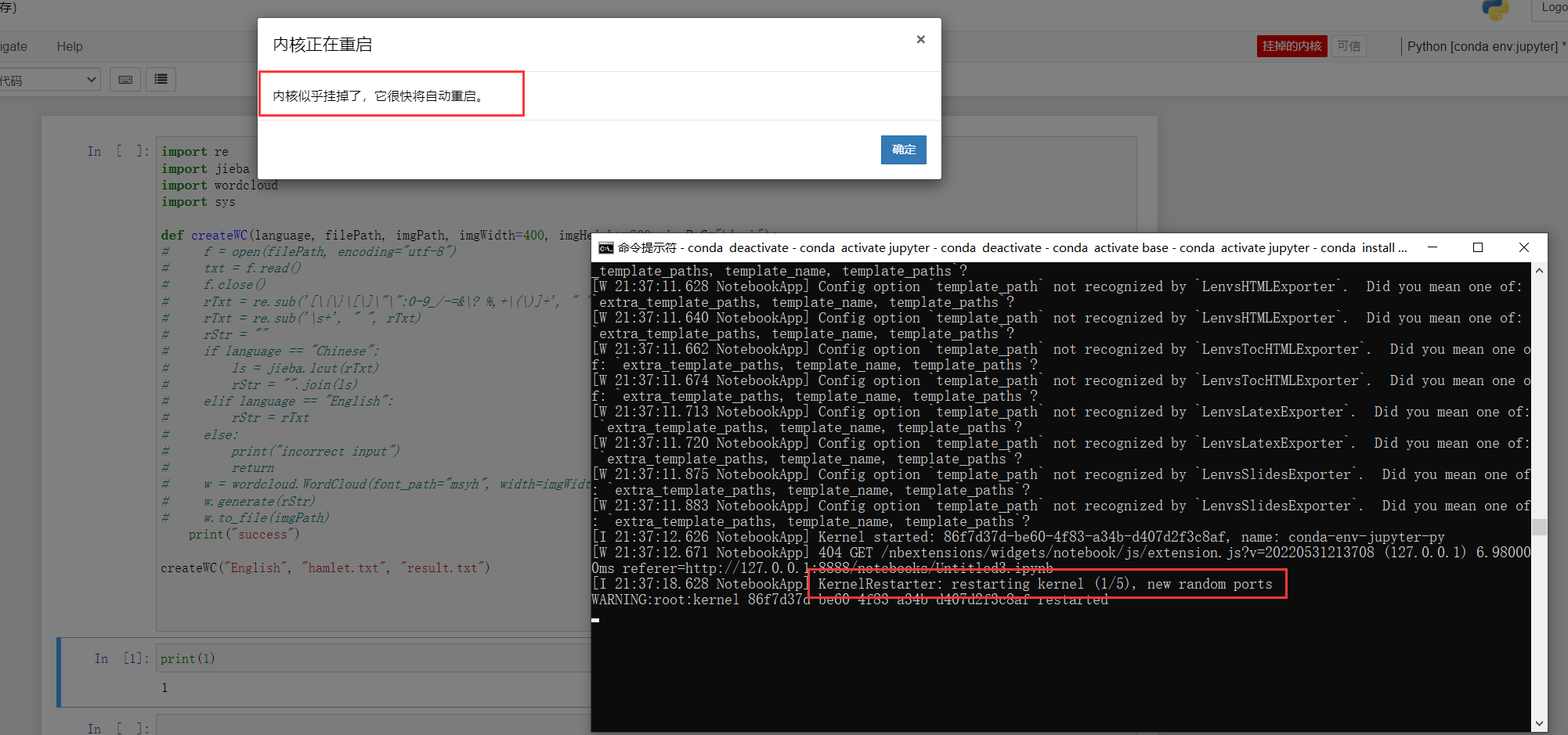Minimize the 命令提示符 console window
This screenshot has height=735, width=1568.
1433,247
